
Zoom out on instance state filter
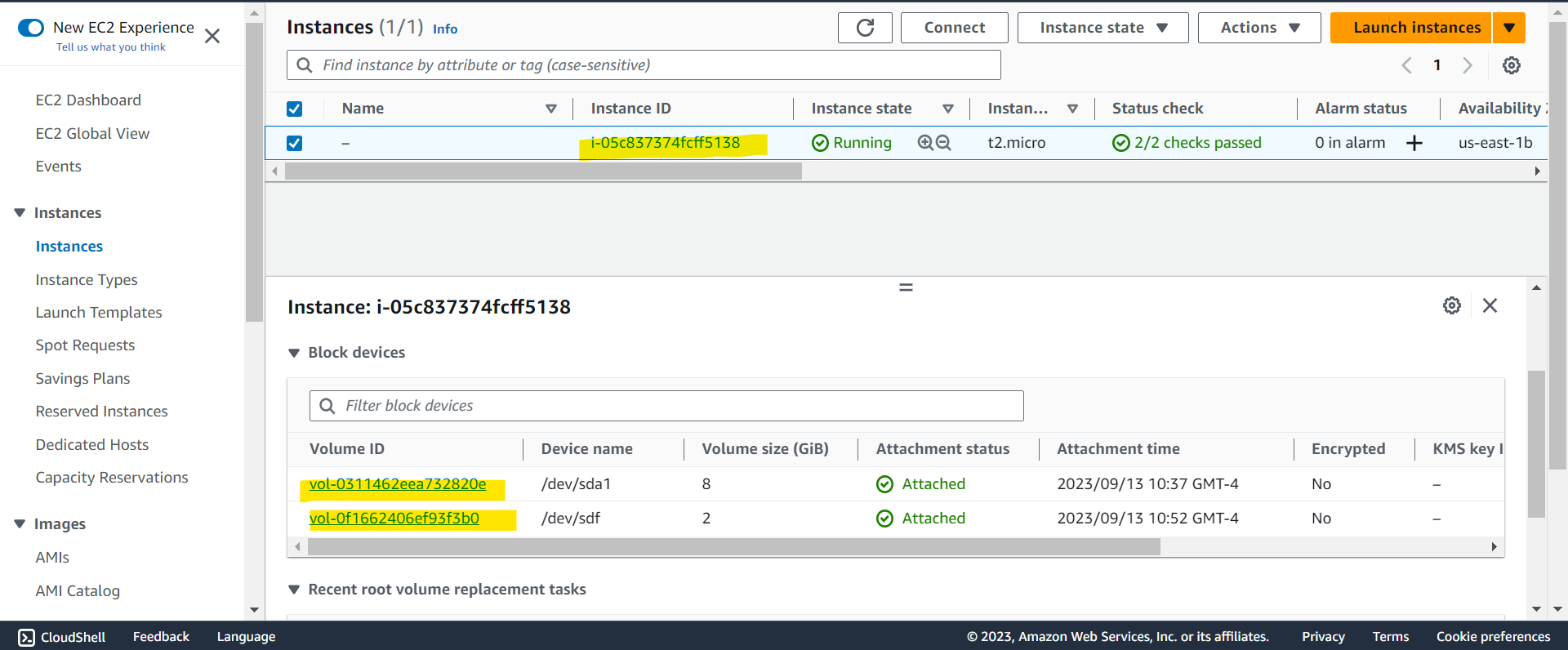coord(943,143)
